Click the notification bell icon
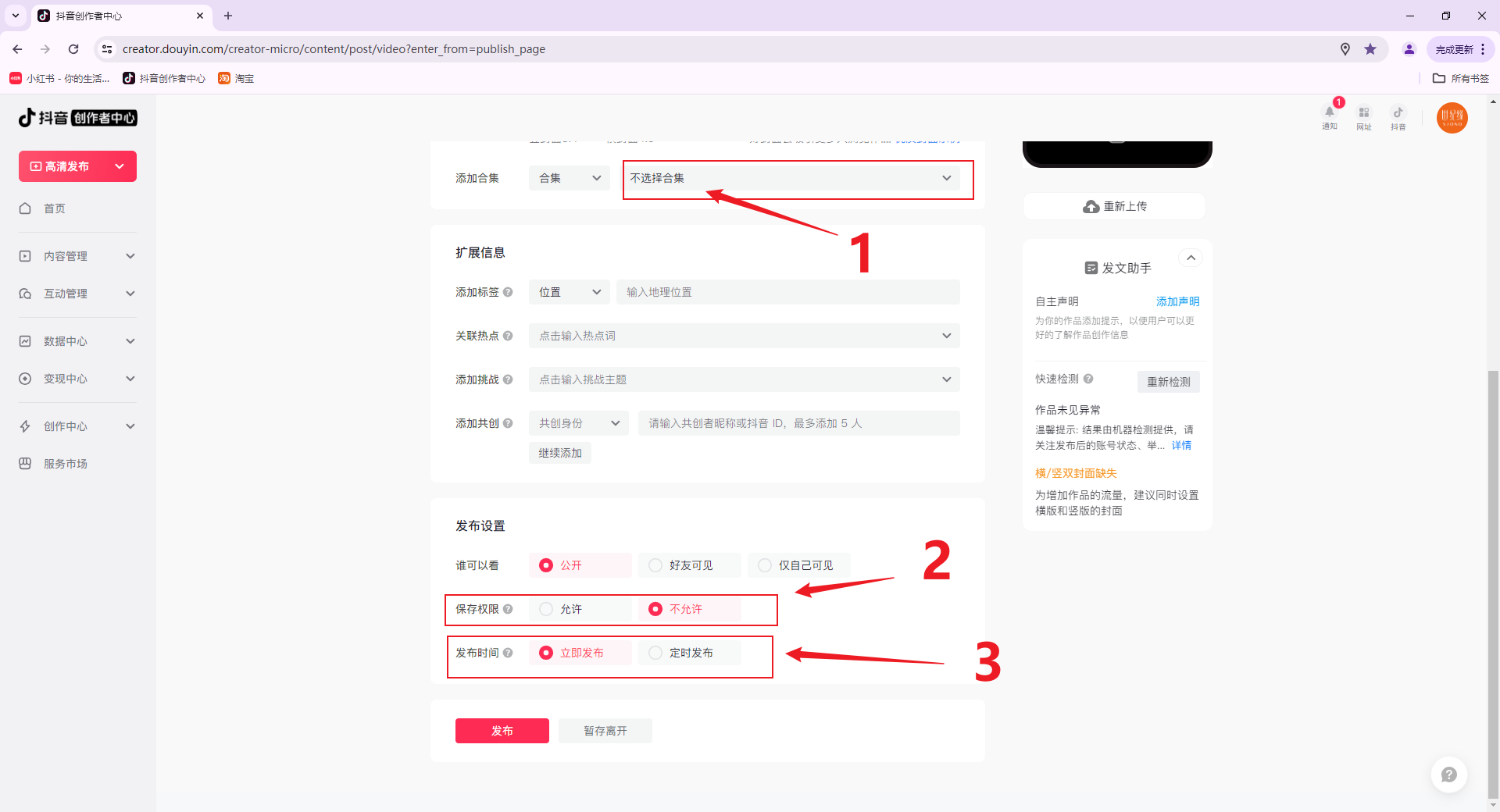 coord(1329,113)
